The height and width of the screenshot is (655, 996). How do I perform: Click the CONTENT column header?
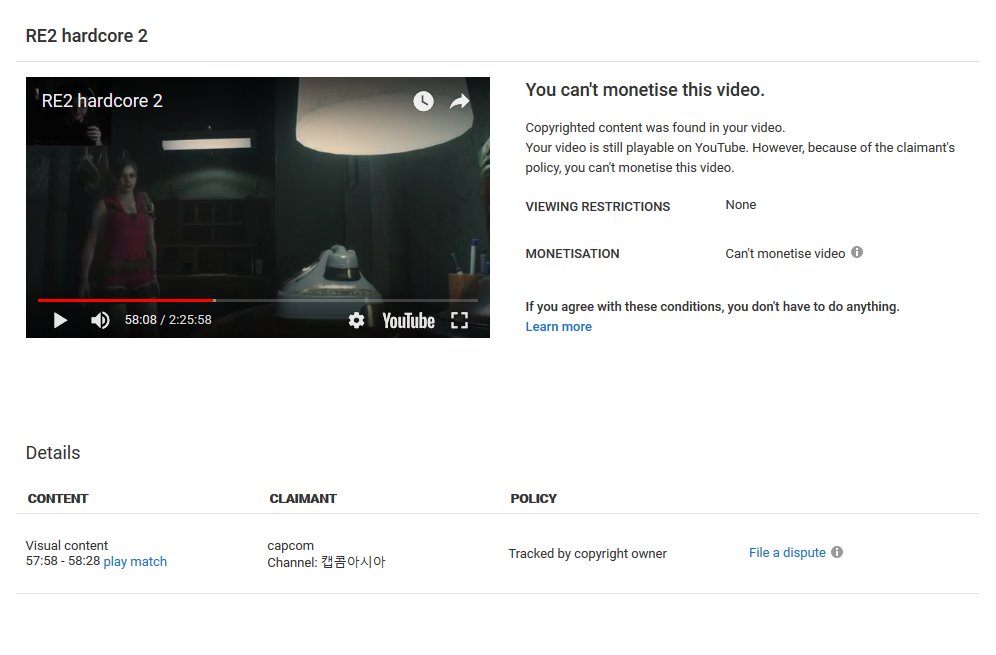tap(58, 499)
